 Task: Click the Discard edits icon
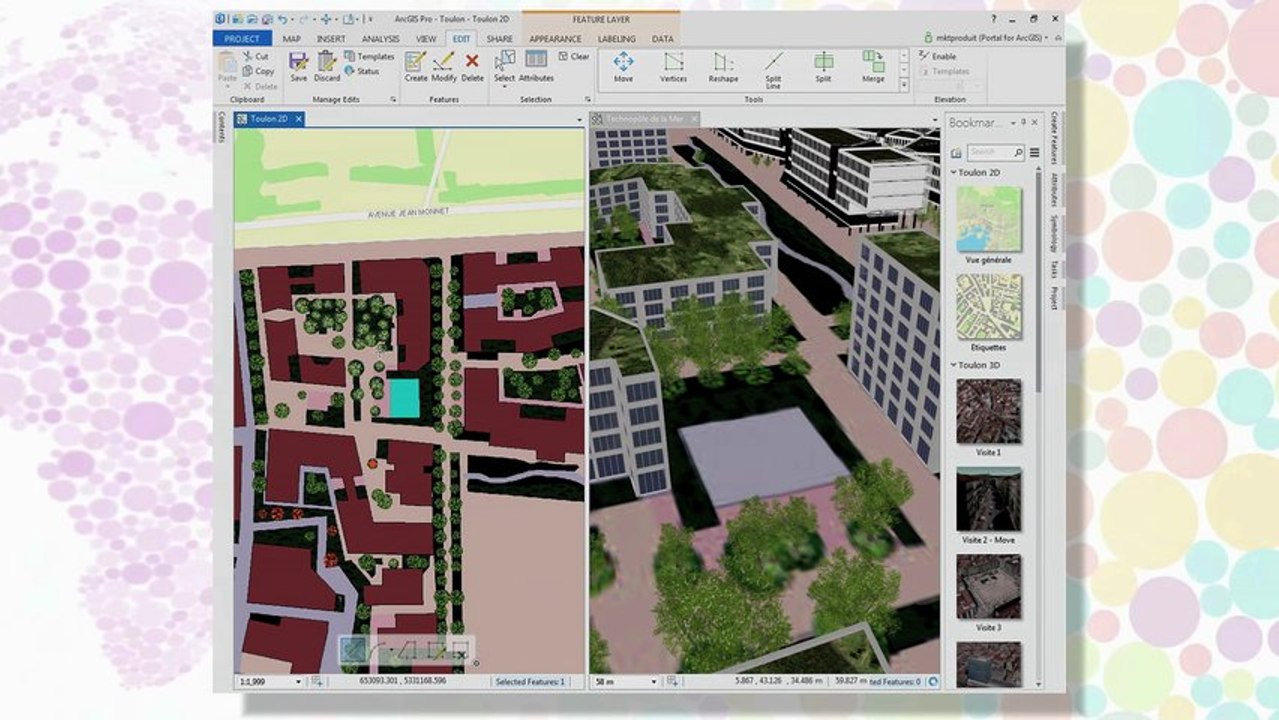tap(327, 61)
